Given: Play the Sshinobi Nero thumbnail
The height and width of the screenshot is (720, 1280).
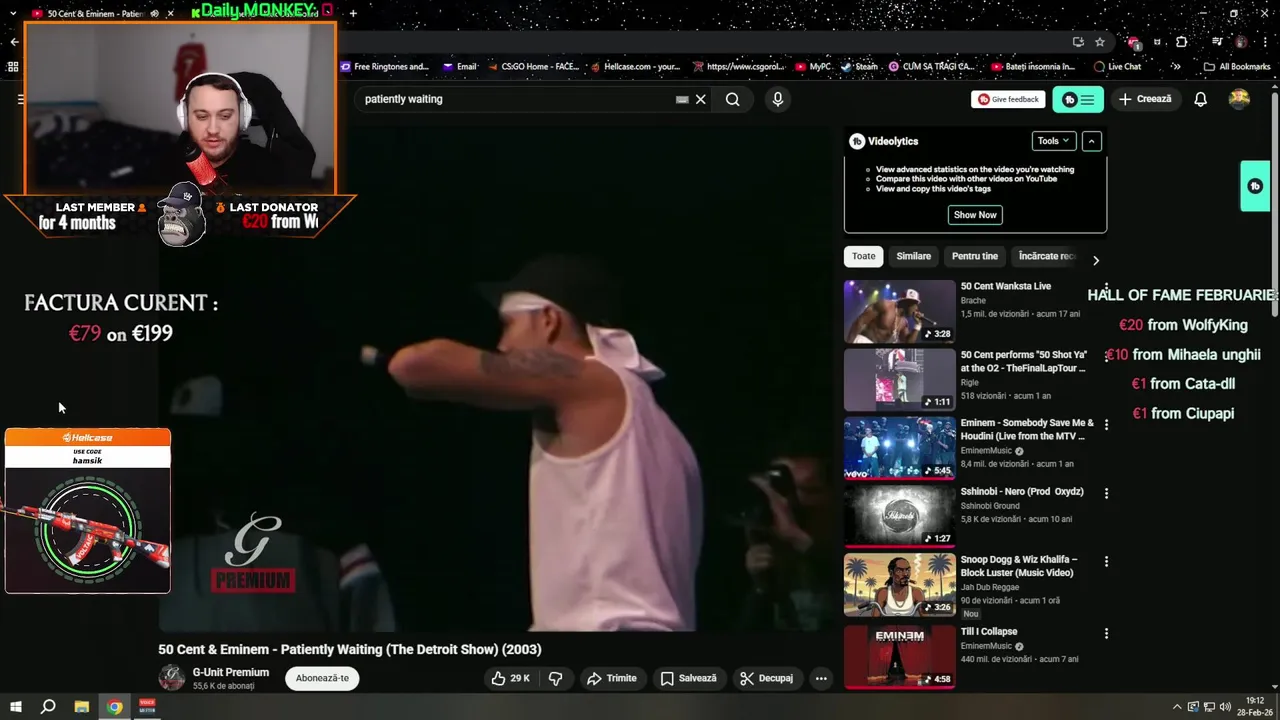Looking at the screenshot, I should coord(899,516).
